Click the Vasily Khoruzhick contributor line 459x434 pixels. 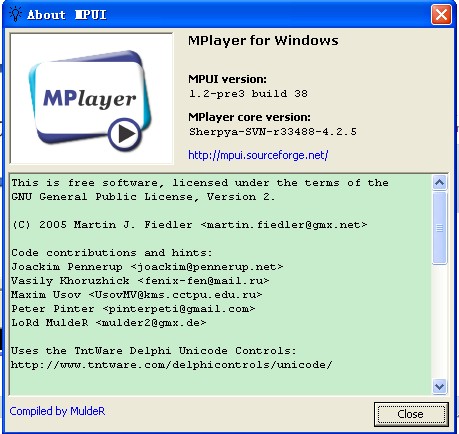click(140, 281)
